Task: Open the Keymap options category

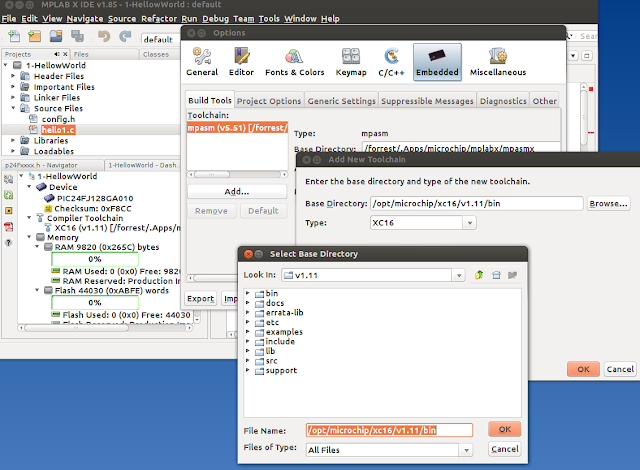Action: 351,62
